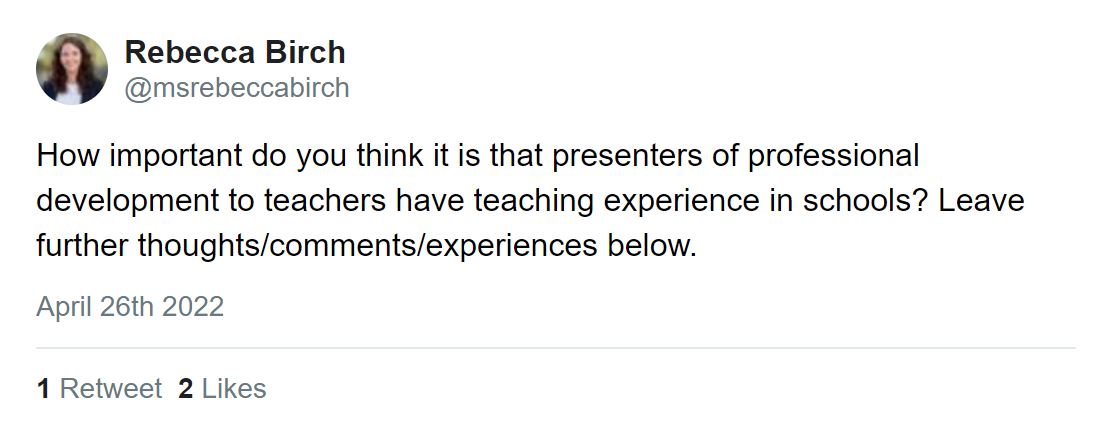
Task: Click the year "2022" in the date
Action: coord(193,306)
